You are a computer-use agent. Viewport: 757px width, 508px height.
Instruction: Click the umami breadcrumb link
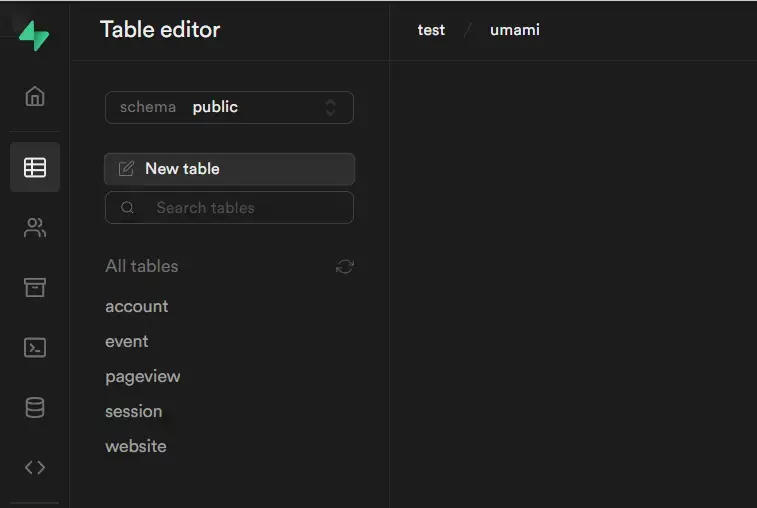point(515,30)
